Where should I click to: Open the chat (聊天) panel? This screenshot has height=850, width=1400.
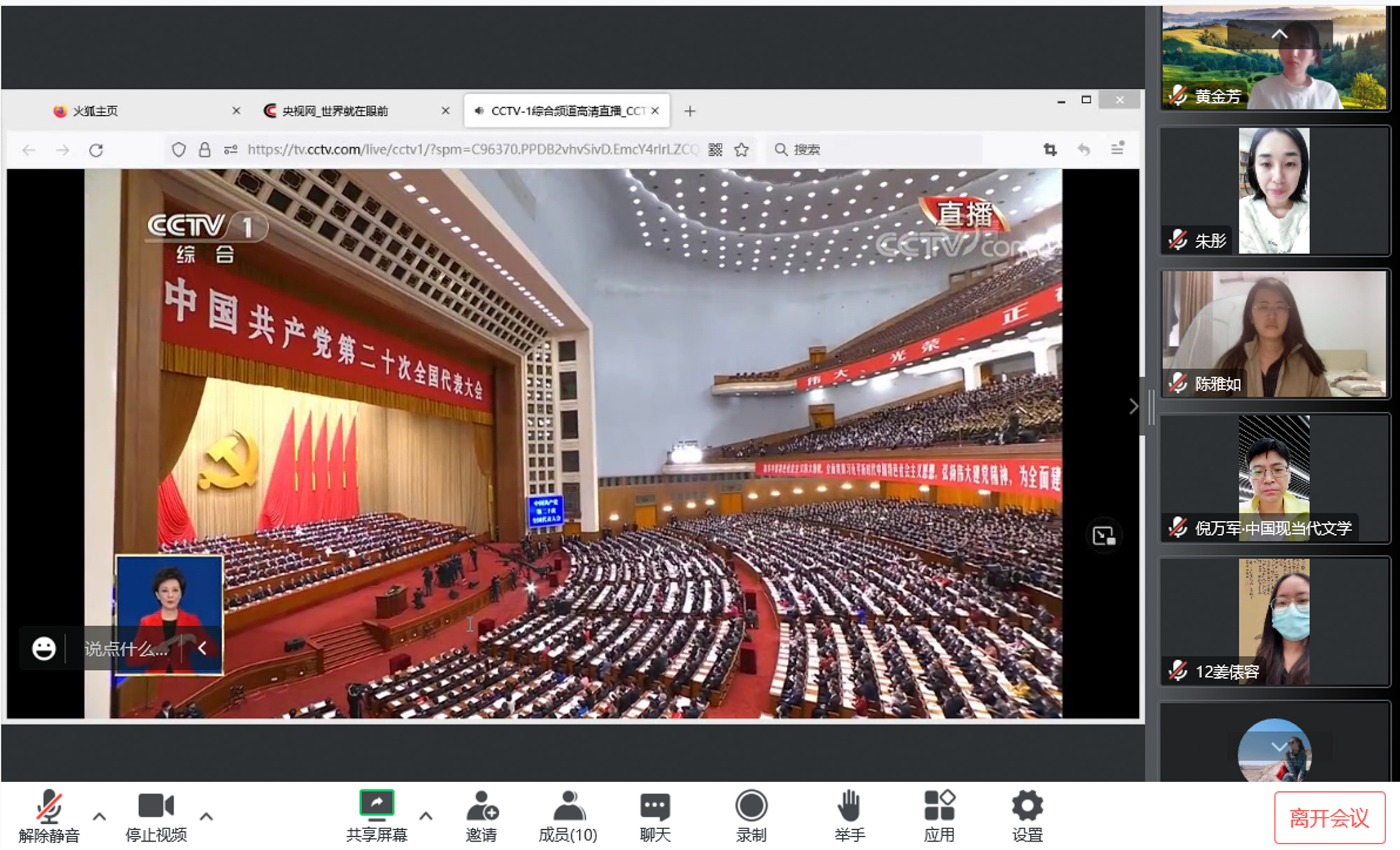point(654,807)
